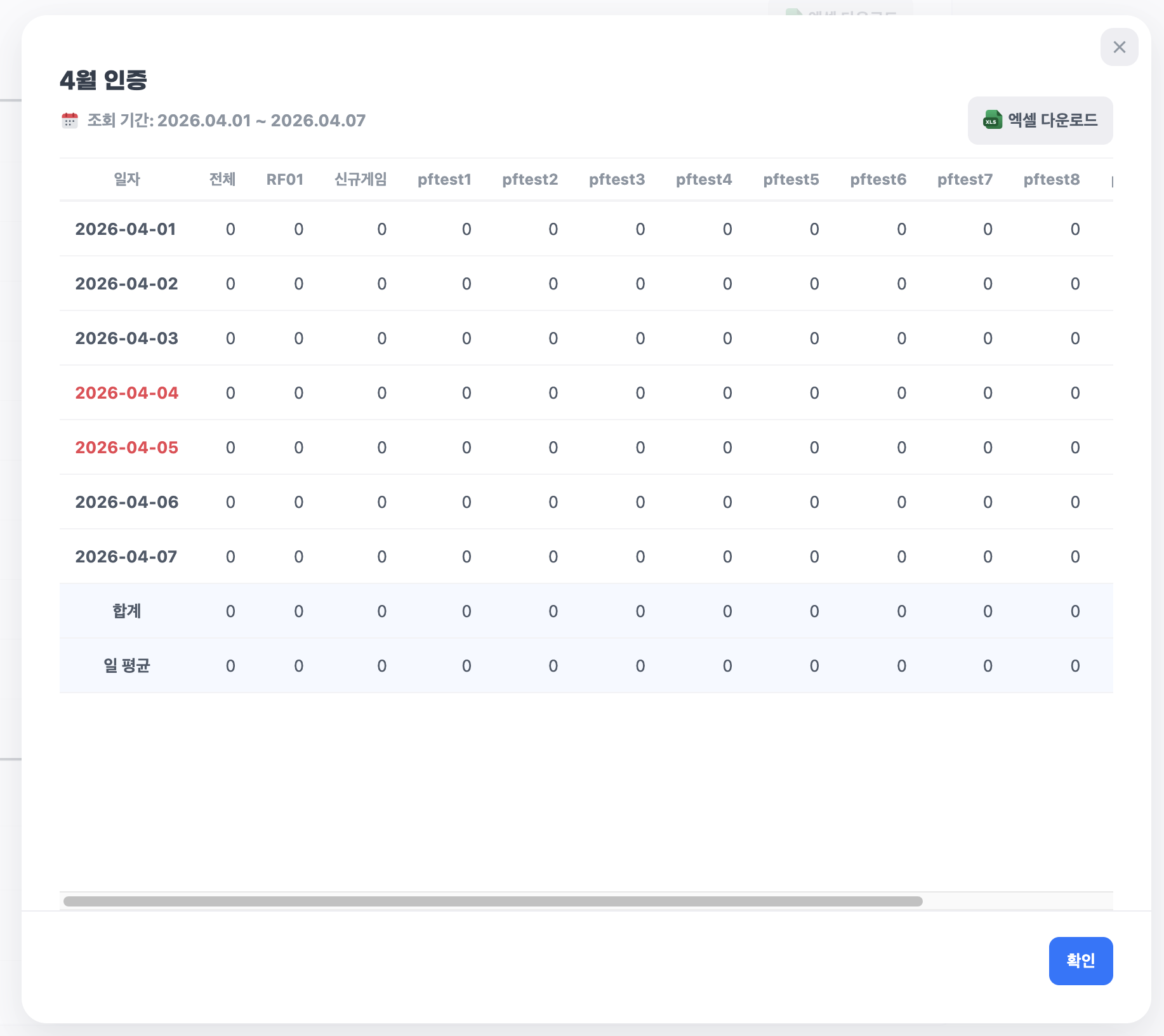Click the horizontal scrollbar under the table

pyautogui.click(x=493, y=901)
